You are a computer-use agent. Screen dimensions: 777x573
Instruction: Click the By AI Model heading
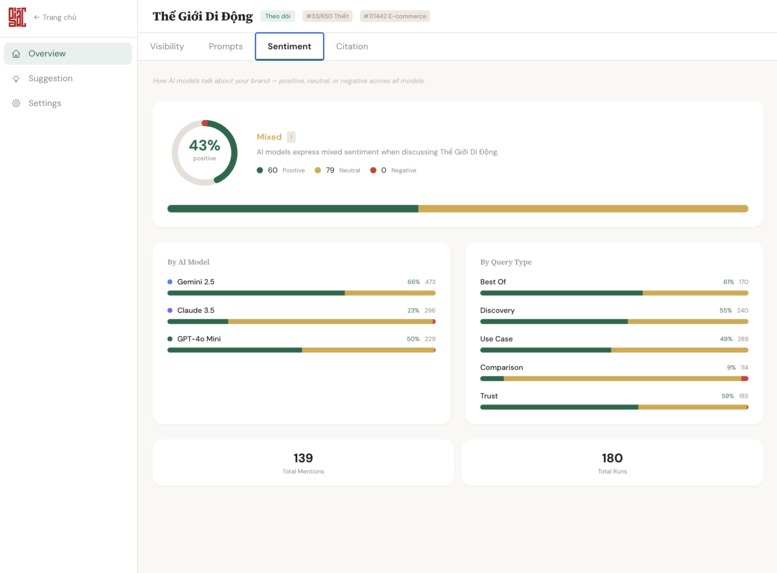188,262
